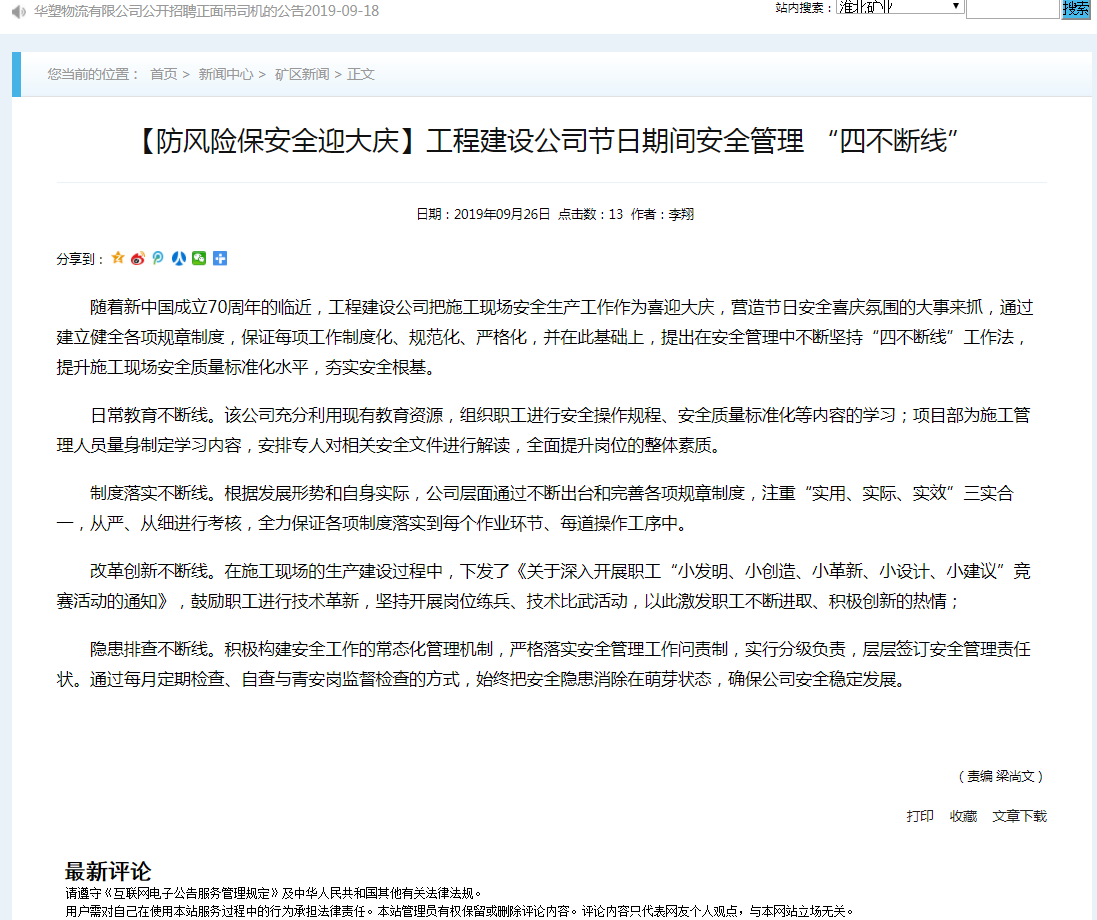Image resolution: width=1097 pixels, height=920 pixels.
Task: Click the 正文 breadcrumb item
Action: click(361, 74)
